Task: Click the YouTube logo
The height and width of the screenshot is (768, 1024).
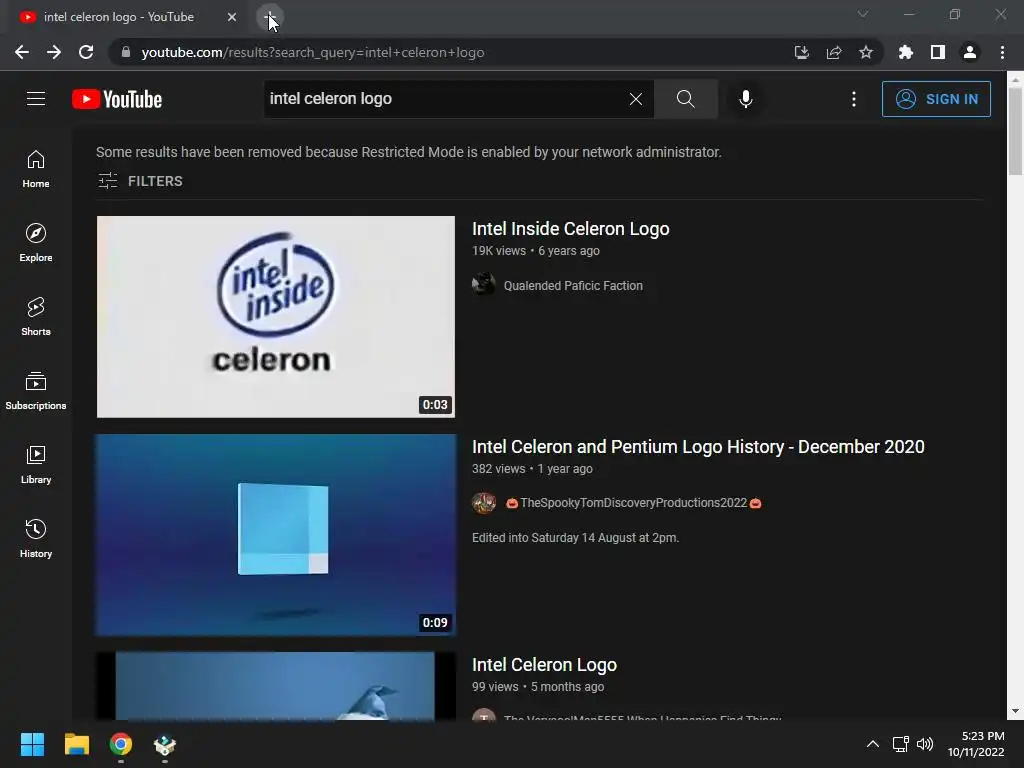Action: pos(117,99)
